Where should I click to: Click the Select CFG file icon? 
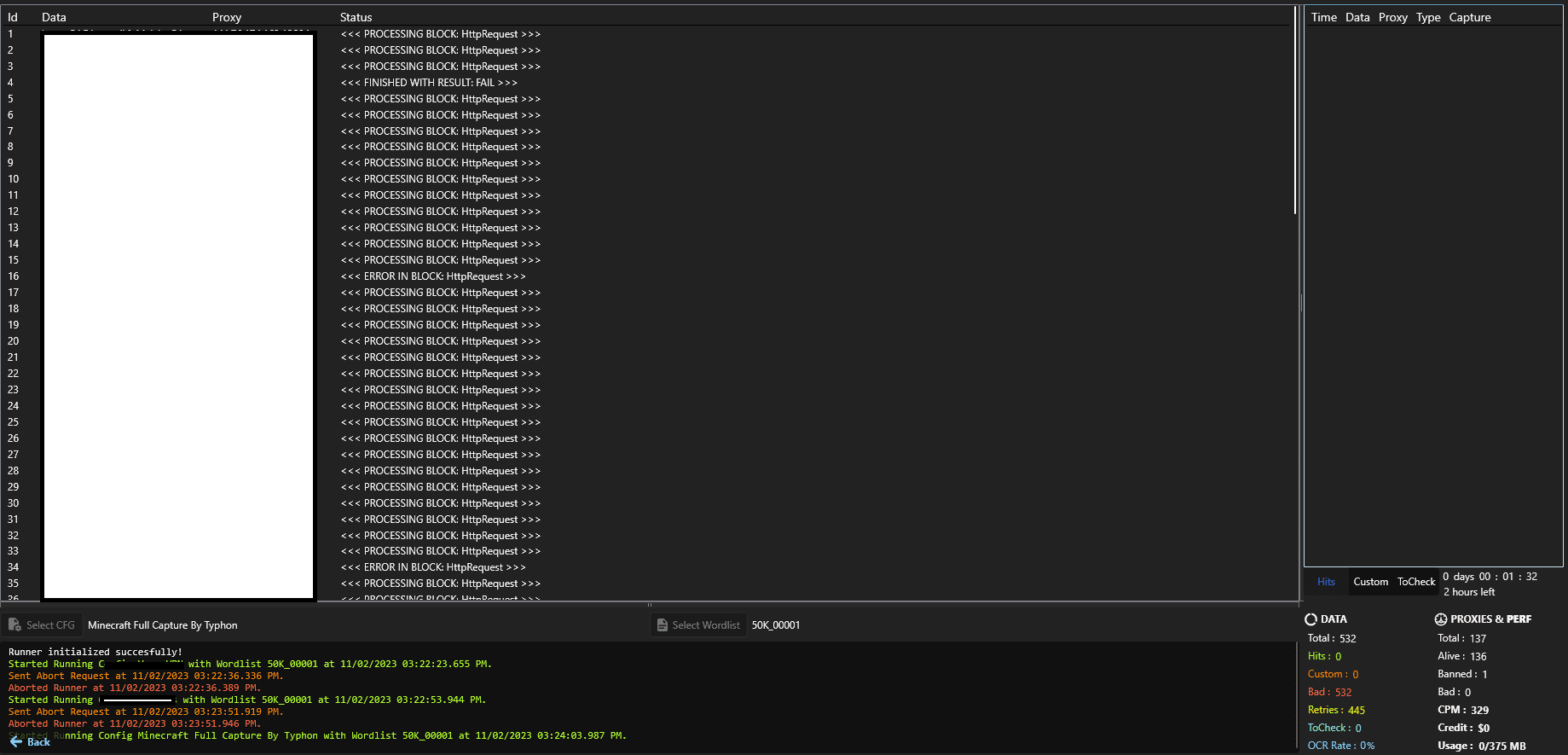coord(14,625)
